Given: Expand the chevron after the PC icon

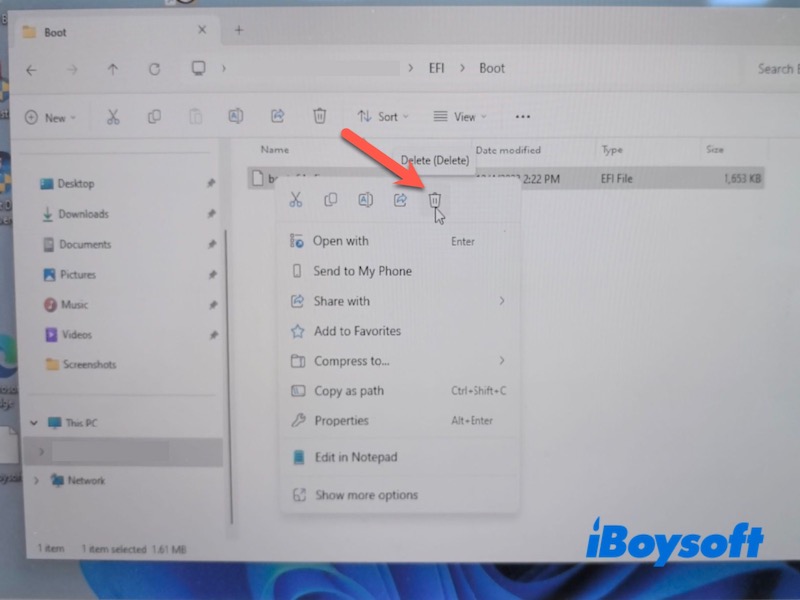Looking at the screenshot, I should click(223, 68).
